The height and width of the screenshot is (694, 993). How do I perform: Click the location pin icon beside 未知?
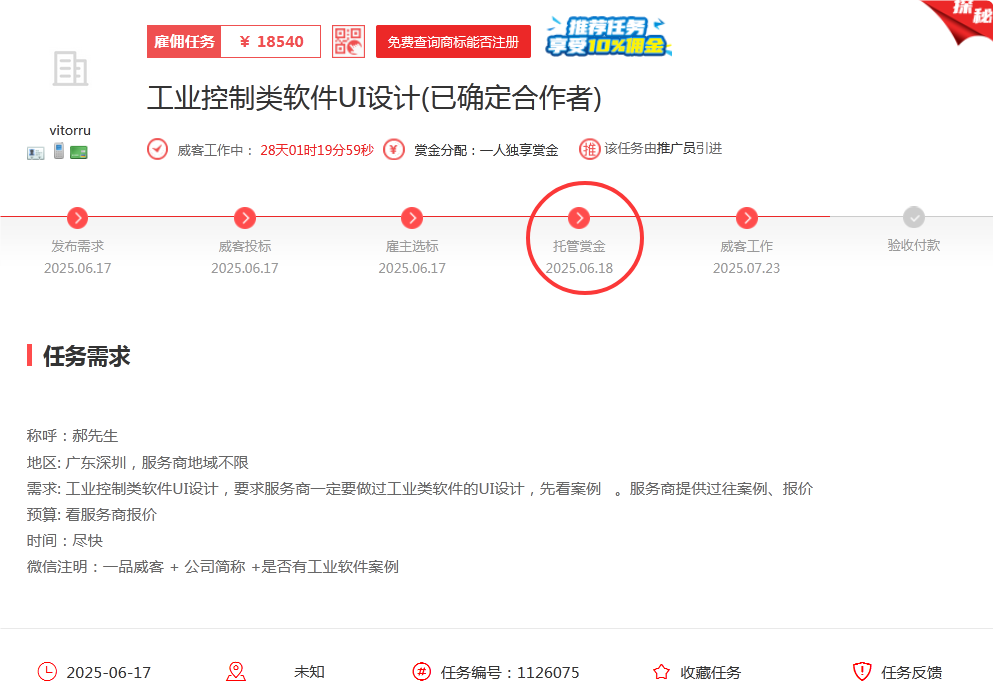click(236, 671)
